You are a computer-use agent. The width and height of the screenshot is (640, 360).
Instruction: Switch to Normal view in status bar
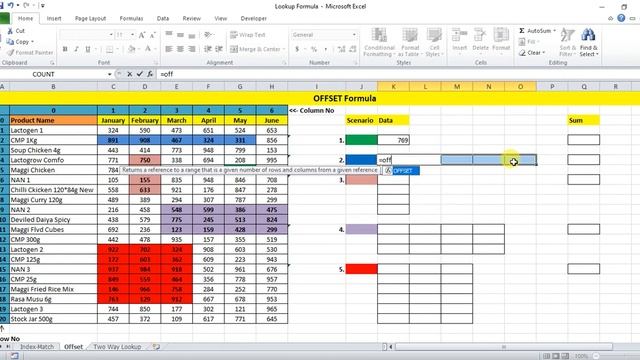[x=546, y=356]
